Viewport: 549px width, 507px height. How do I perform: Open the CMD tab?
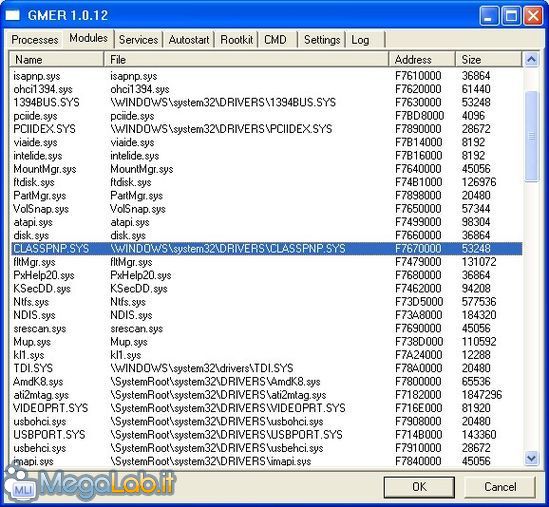click(275, 40)
